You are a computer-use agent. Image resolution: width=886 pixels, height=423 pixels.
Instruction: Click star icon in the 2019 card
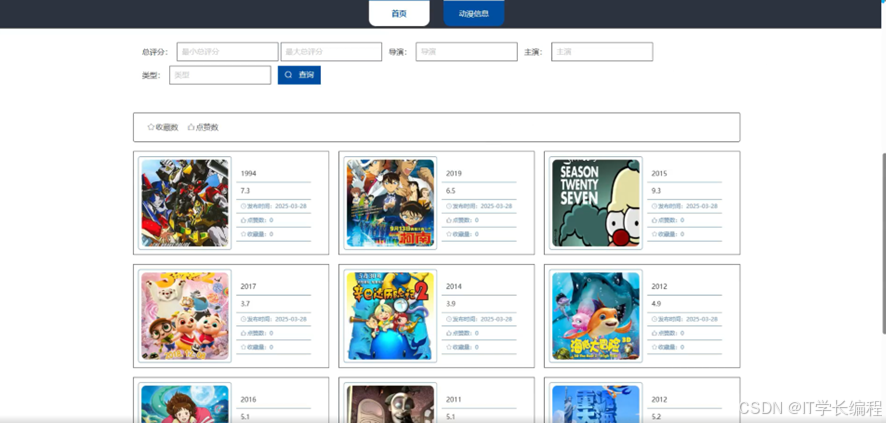449,234
